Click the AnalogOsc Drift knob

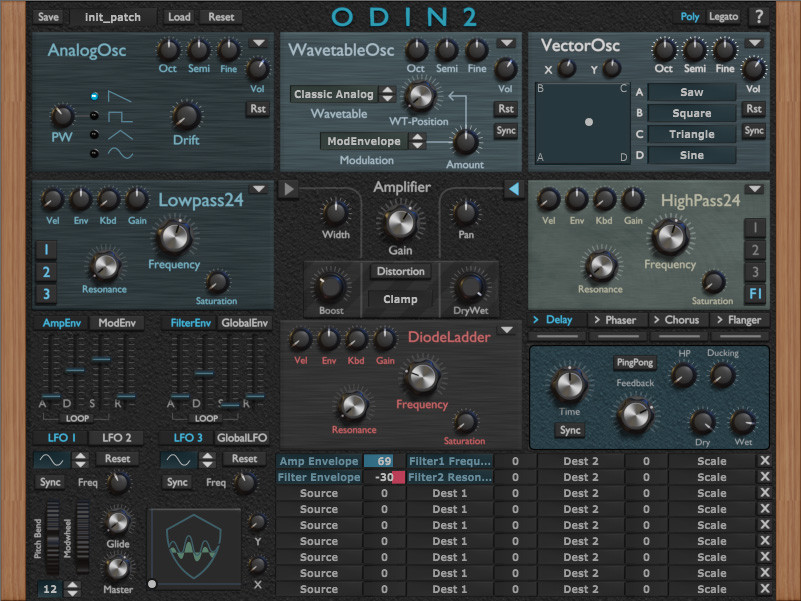point(186,116)
